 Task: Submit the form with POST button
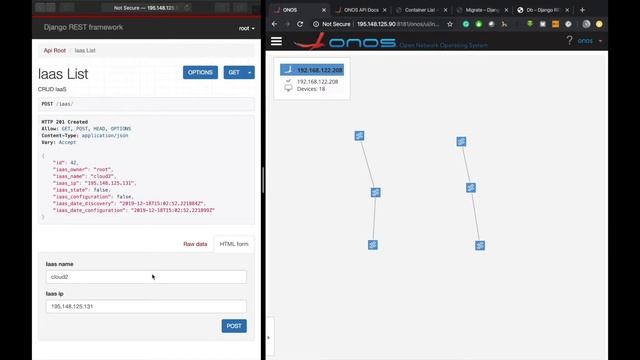[x=234, y=326]
